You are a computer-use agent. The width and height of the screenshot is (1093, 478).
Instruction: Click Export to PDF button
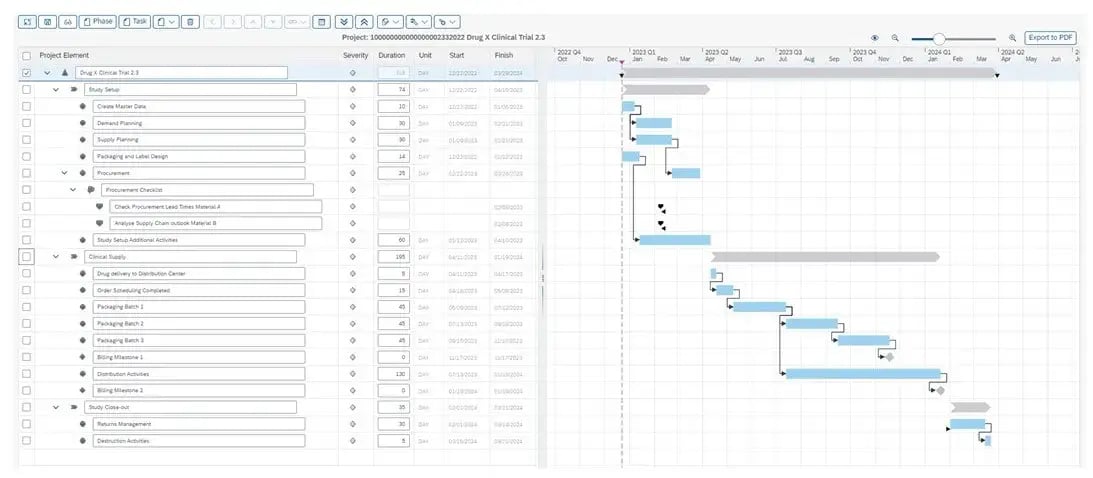pos(1051,37)
